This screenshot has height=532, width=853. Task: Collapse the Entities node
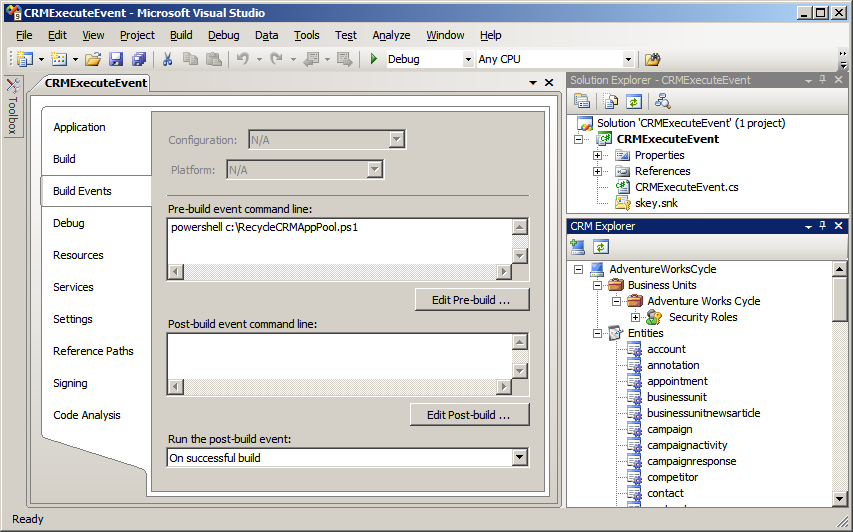pyautogui.click(x=597, y=333)
